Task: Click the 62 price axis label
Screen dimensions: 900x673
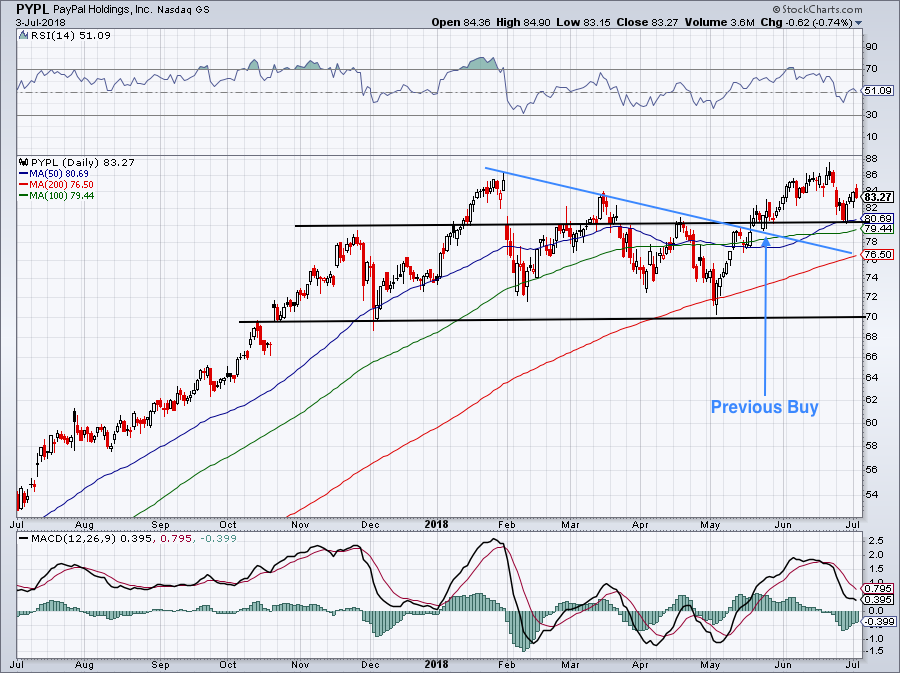Action: coord(871,399)
